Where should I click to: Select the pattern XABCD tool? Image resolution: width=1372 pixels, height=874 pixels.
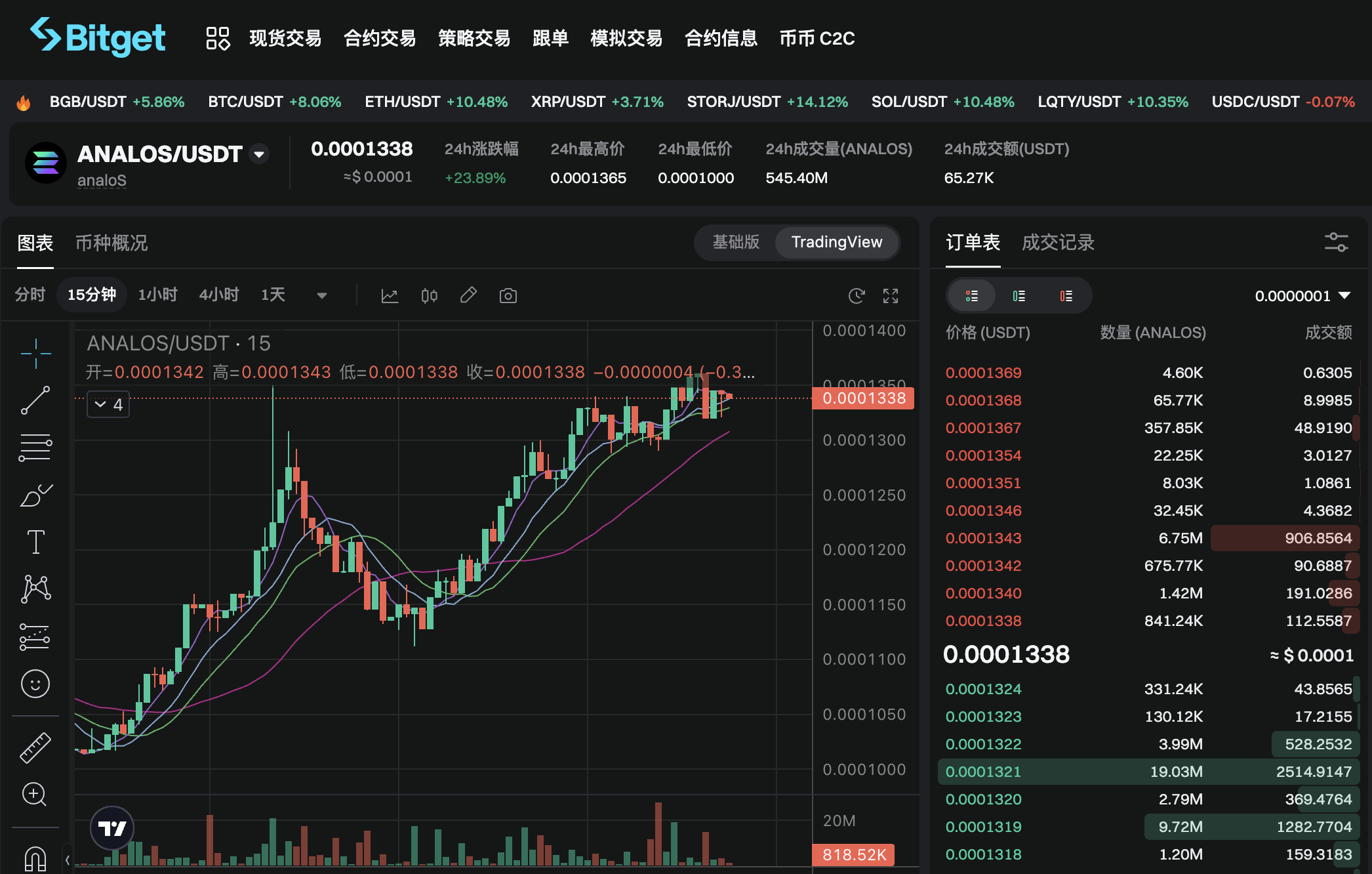tap(36, 589)
